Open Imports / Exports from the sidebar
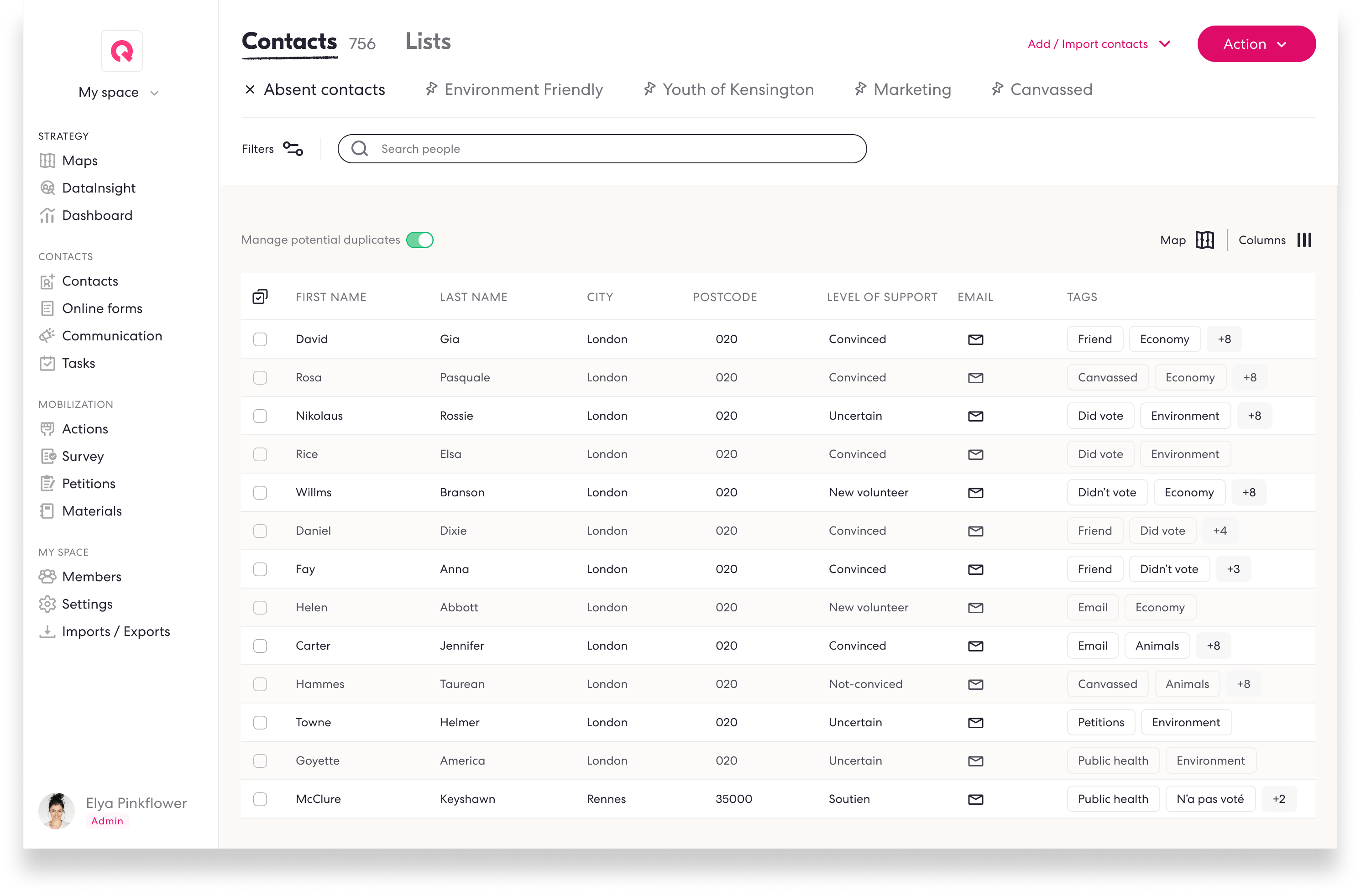The width and height of the screenshot is (1361, 896). 116,631
